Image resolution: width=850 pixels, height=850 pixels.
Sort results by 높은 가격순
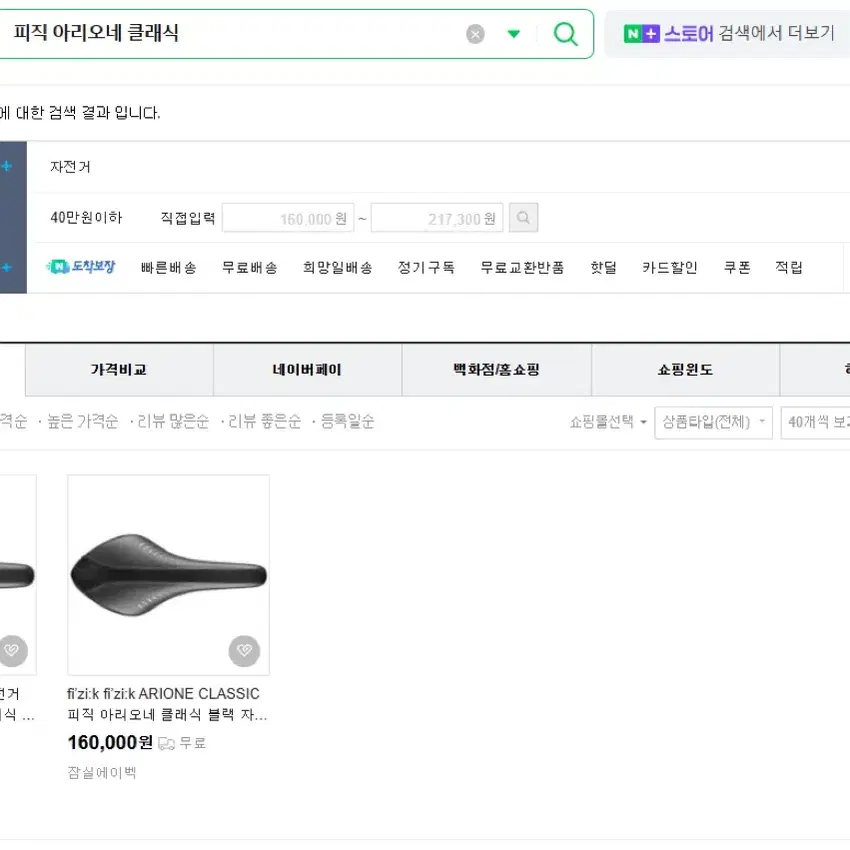point(82,421)
